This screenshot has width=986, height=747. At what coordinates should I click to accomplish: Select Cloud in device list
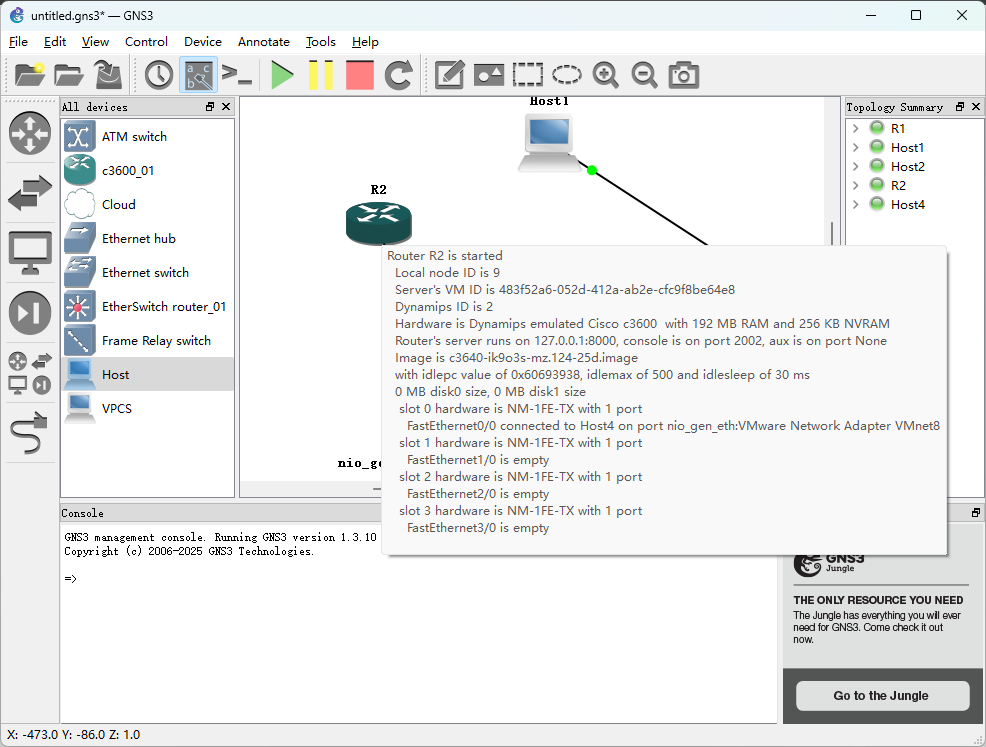(148, 204)
